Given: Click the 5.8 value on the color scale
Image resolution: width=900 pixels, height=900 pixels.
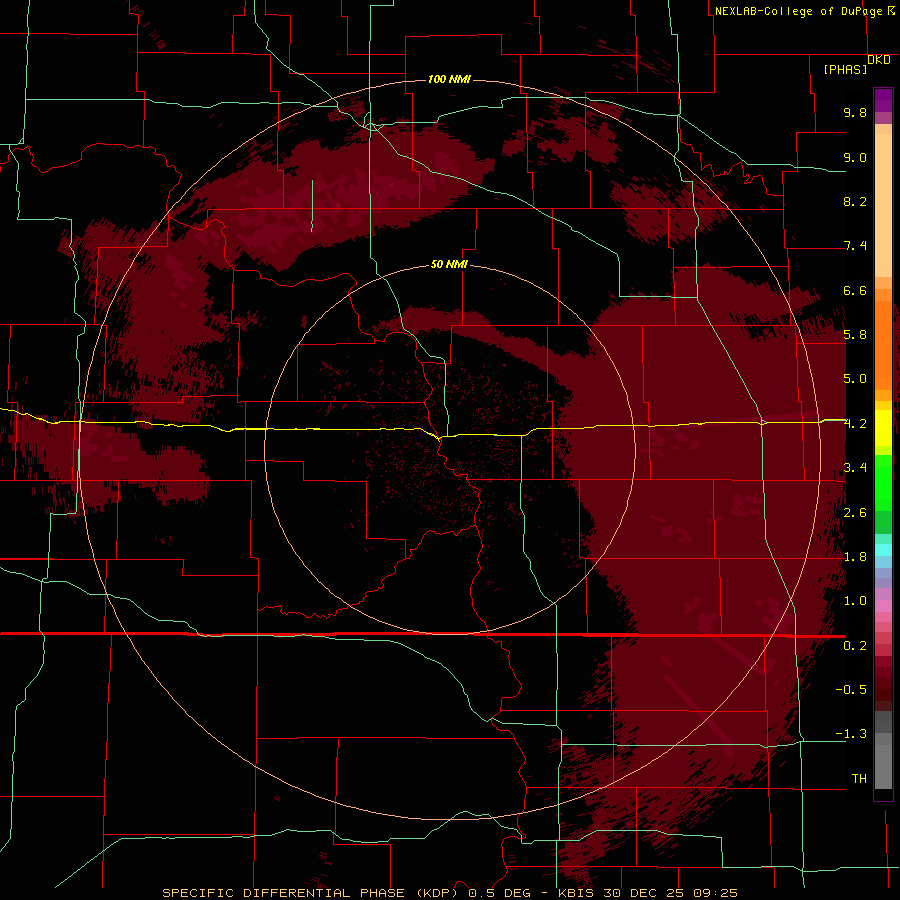Looking at the screenshot, I should point(855,334).
